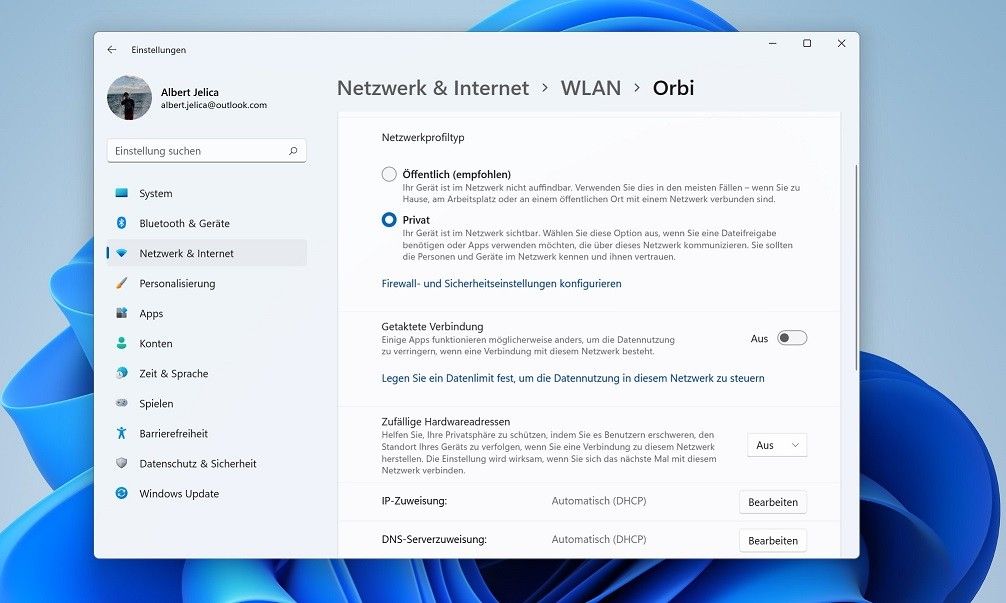Click the Bluetooth & Geräte icon
The width and height of the screenshot is (1006, 603).
121,223
